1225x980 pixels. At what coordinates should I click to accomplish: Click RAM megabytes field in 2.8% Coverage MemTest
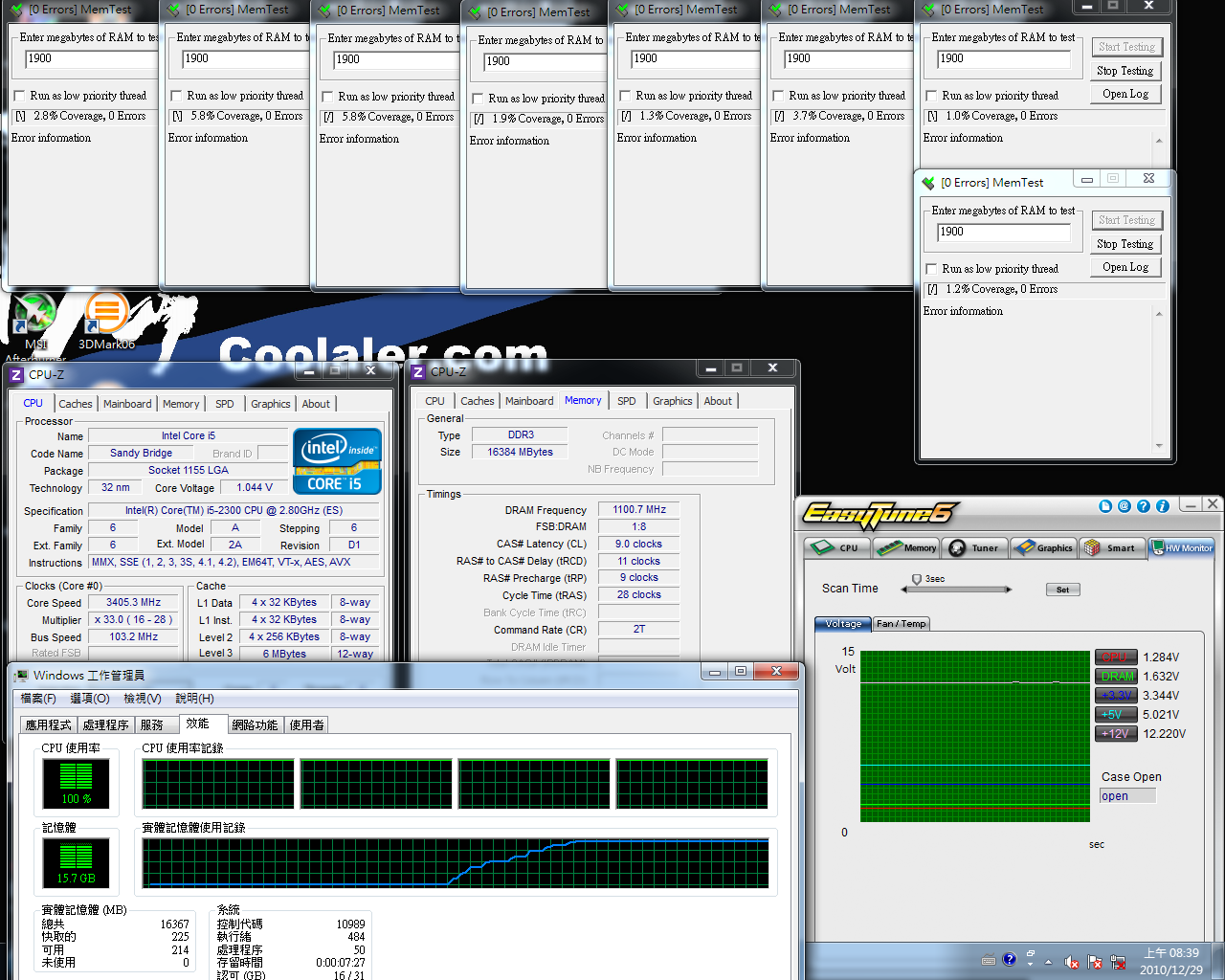click(x=91, y=58)
